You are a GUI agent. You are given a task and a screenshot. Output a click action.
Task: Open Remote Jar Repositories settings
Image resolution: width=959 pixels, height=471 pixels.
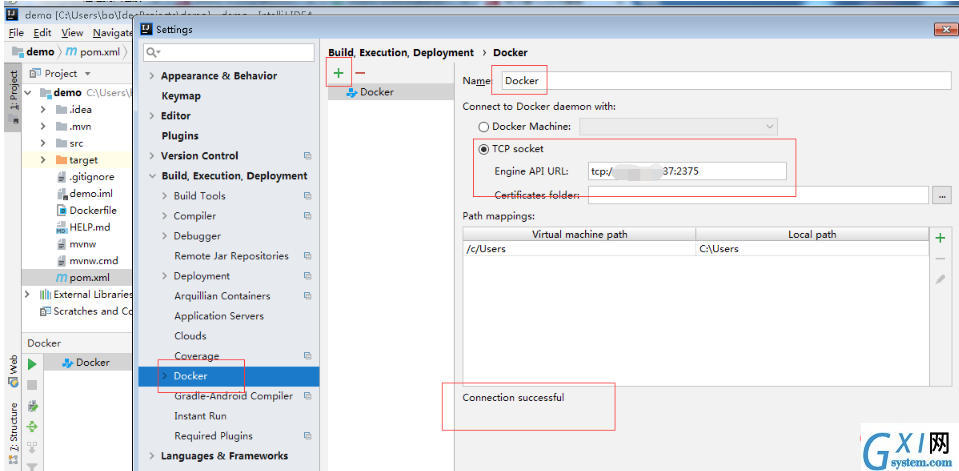click(231, 256)
